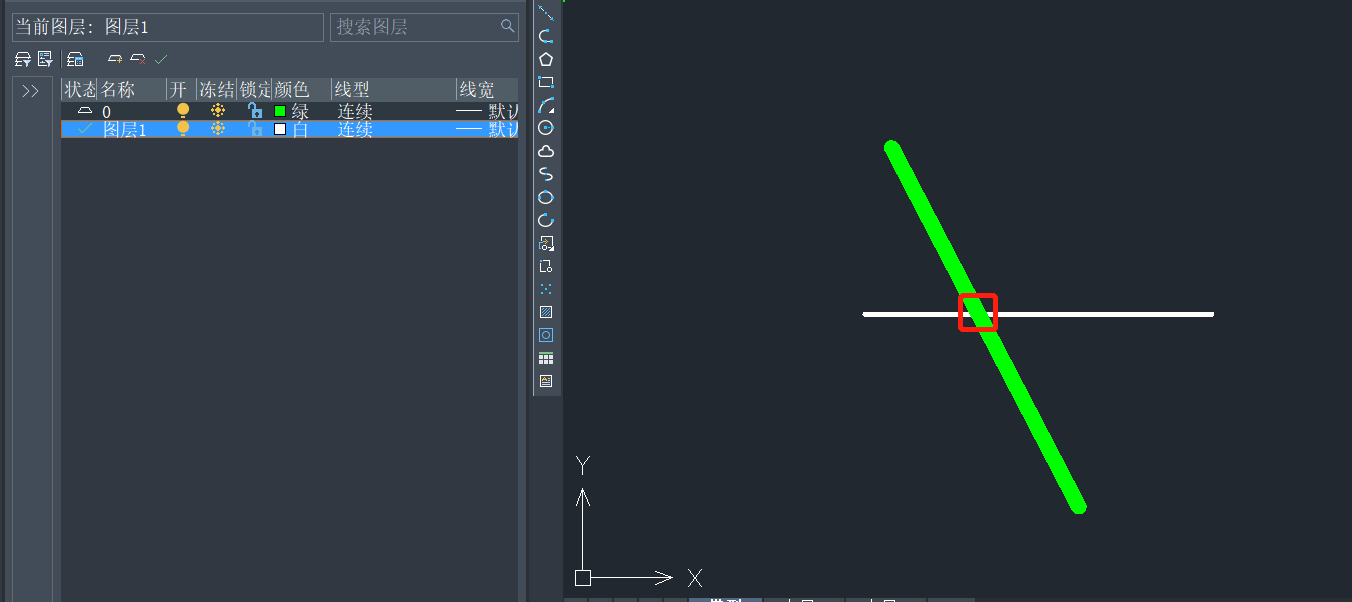
Task: Select the Polygon tool
Action: tap(546, 59)
